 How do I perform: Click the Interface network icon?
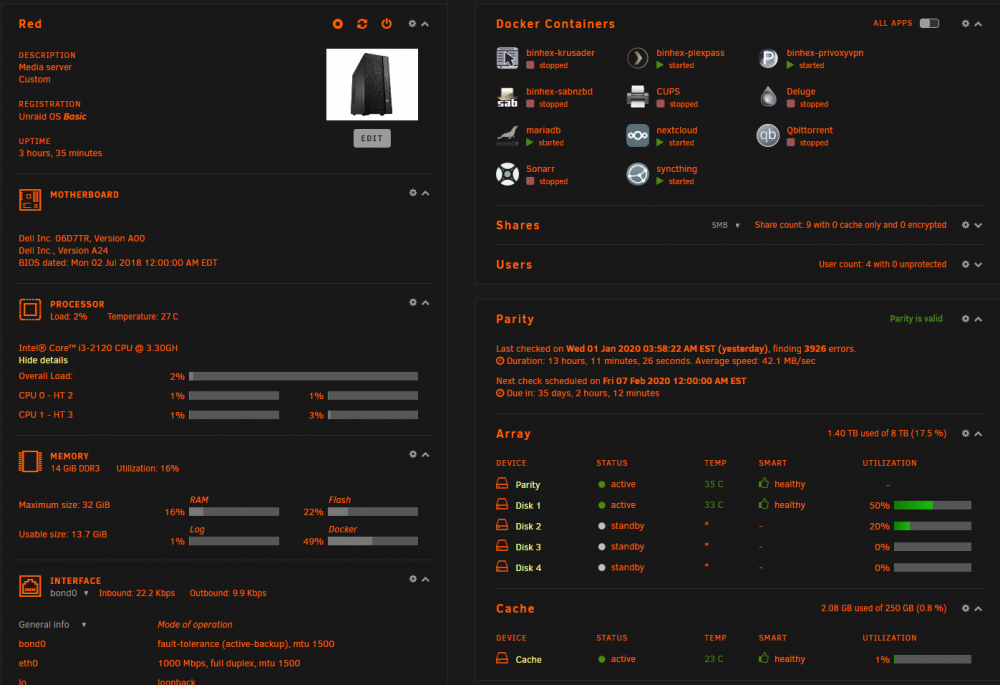click(x=30, y=586)
